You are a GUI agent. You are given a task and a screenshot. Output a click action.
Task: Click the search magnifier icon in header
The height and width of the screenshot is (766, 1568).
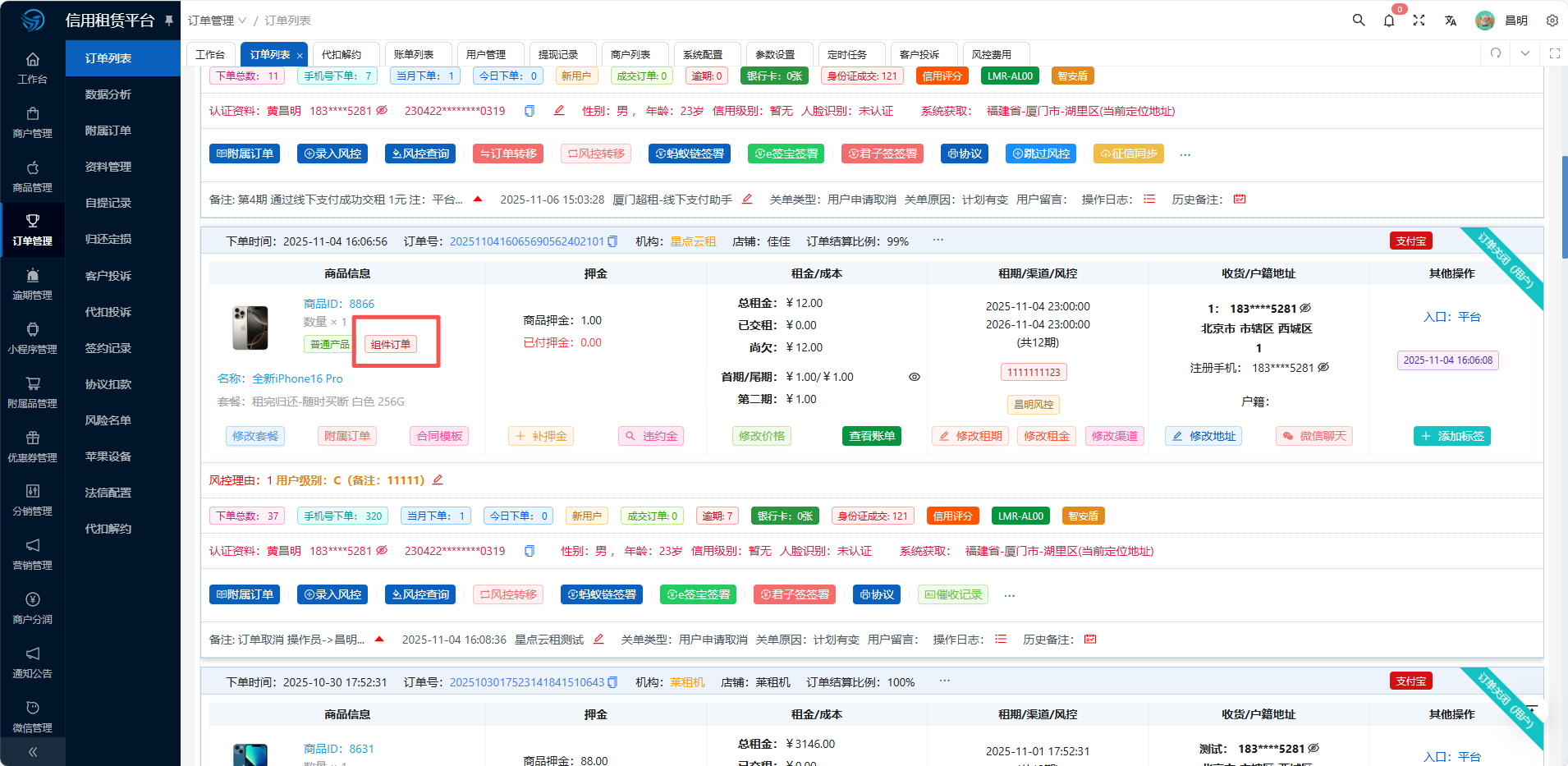tap(1359, 21)
